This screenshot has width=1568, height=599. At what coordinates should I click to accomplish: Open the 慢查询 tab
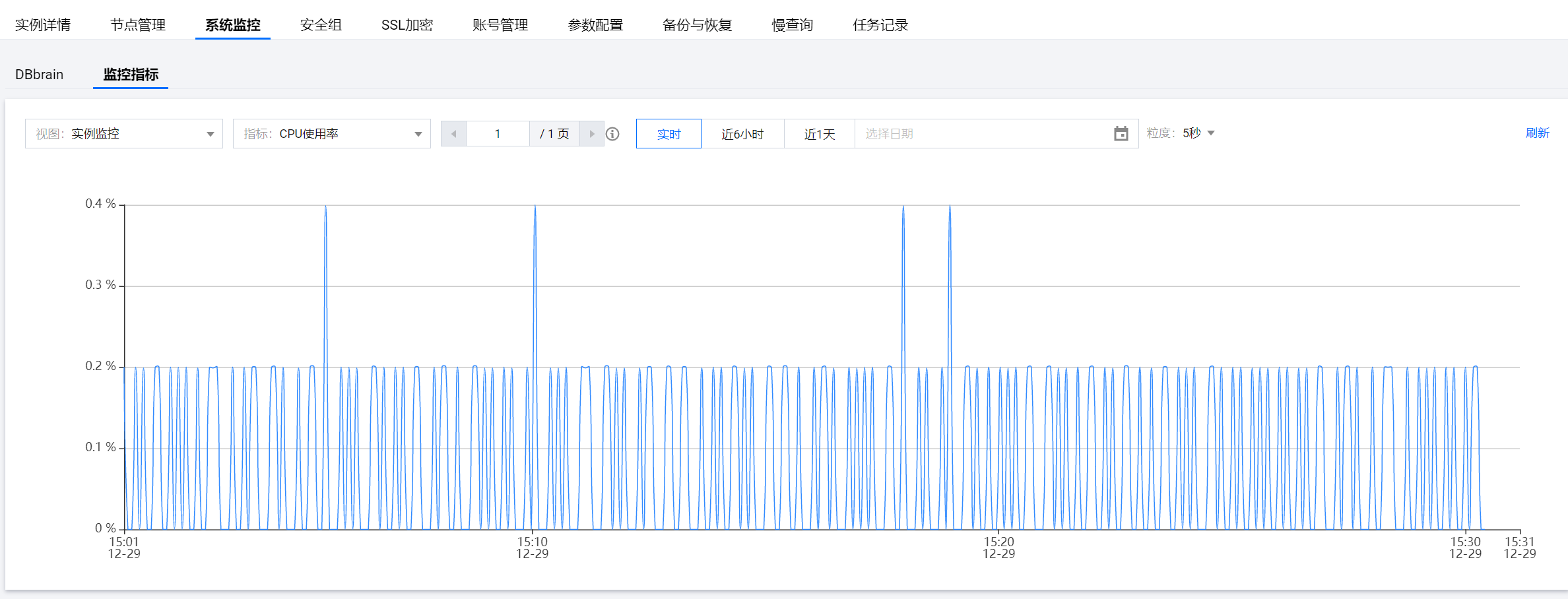pyautogui.click(x=793, y=25)
